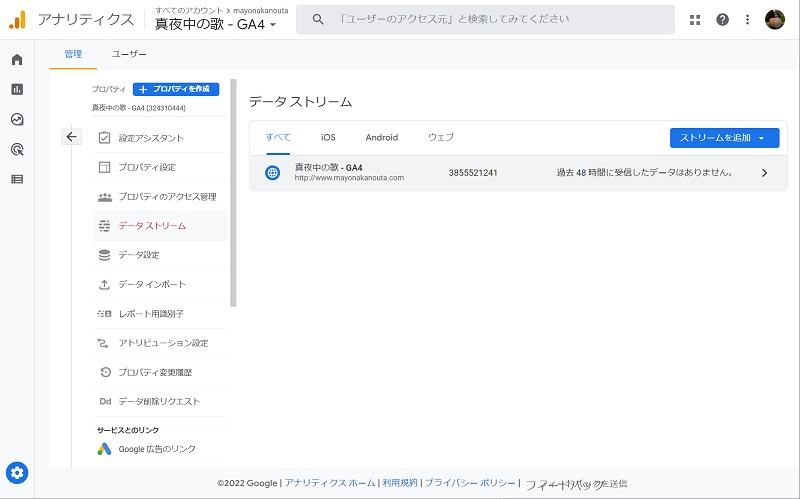Open the user account avatar
800x499 pixels.
click(774, 20)
